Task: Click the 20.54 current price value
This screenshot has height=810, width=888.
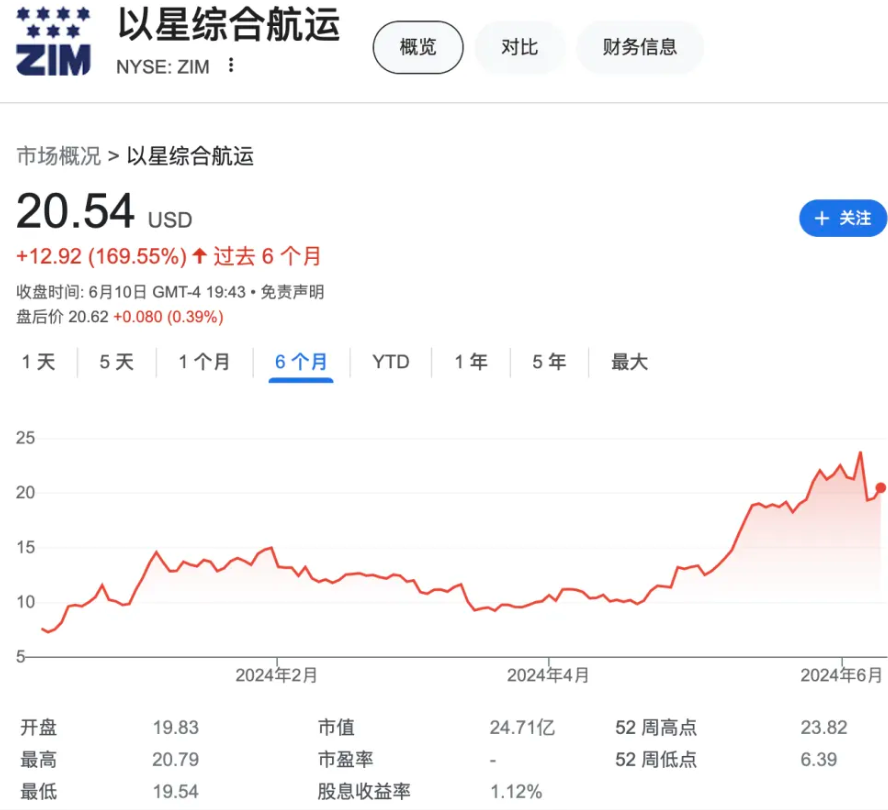Action: click(x=75, y=211)
